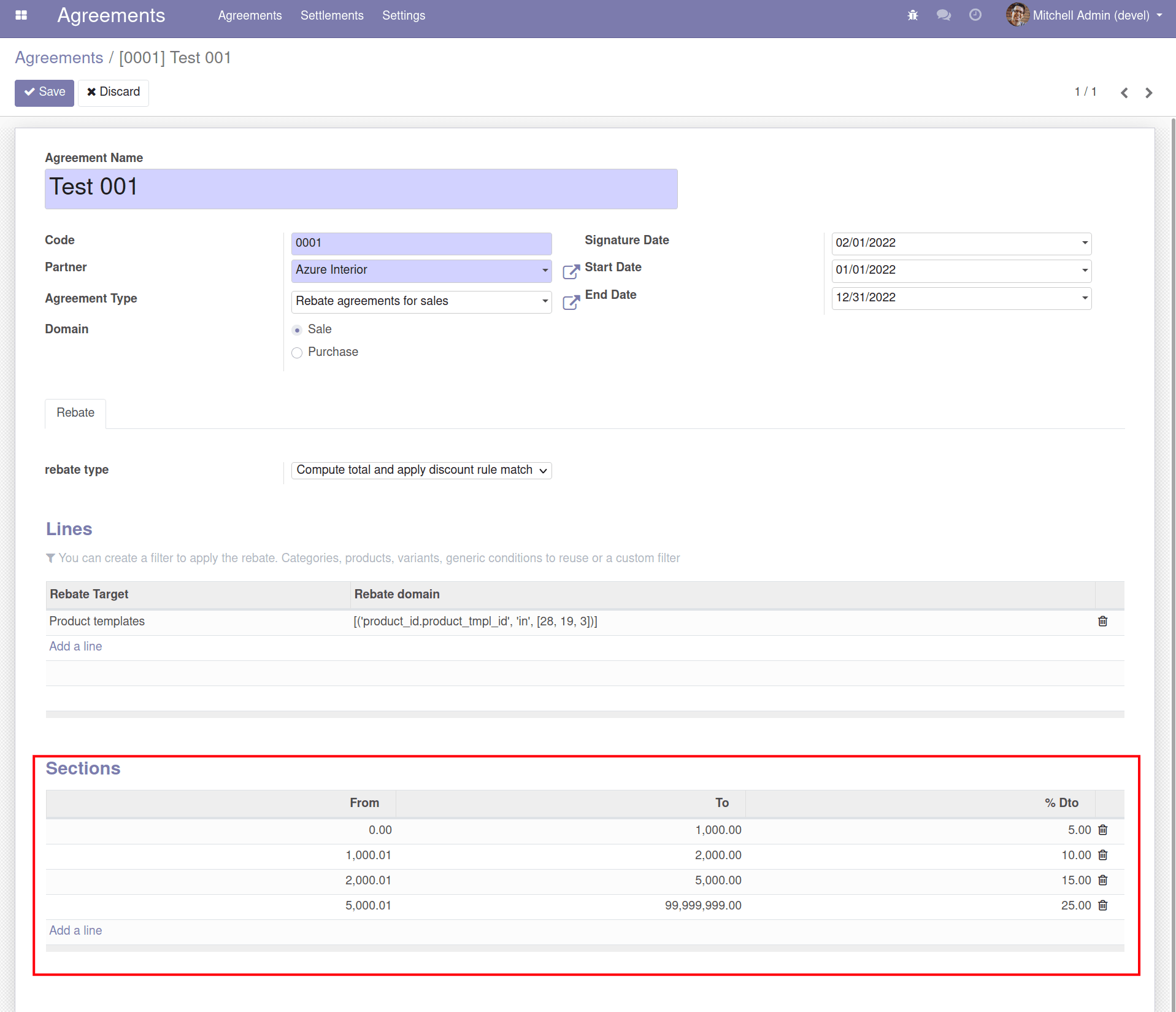Open the conversations chat icon
The height and width of the screenshot is (1012, 1176).
tap(943, 15)
